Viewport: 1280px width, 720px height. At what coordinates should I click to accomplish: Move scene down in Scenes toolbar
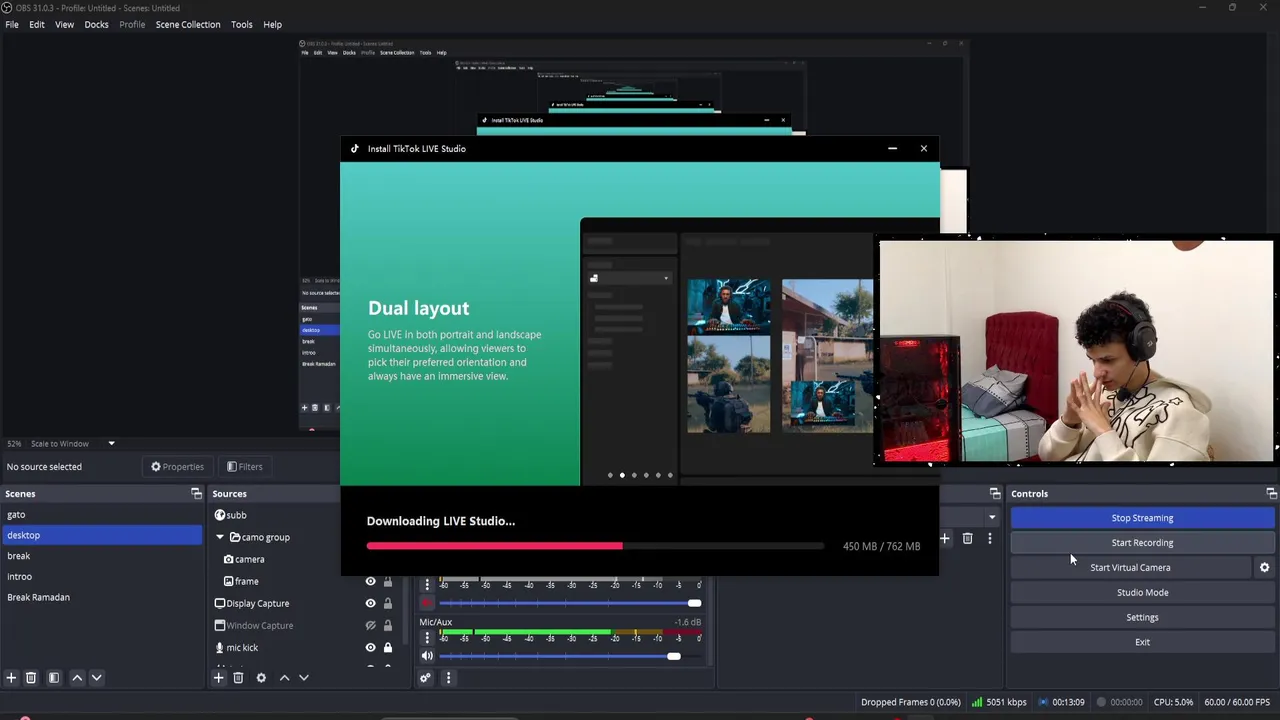pos(97,678)
